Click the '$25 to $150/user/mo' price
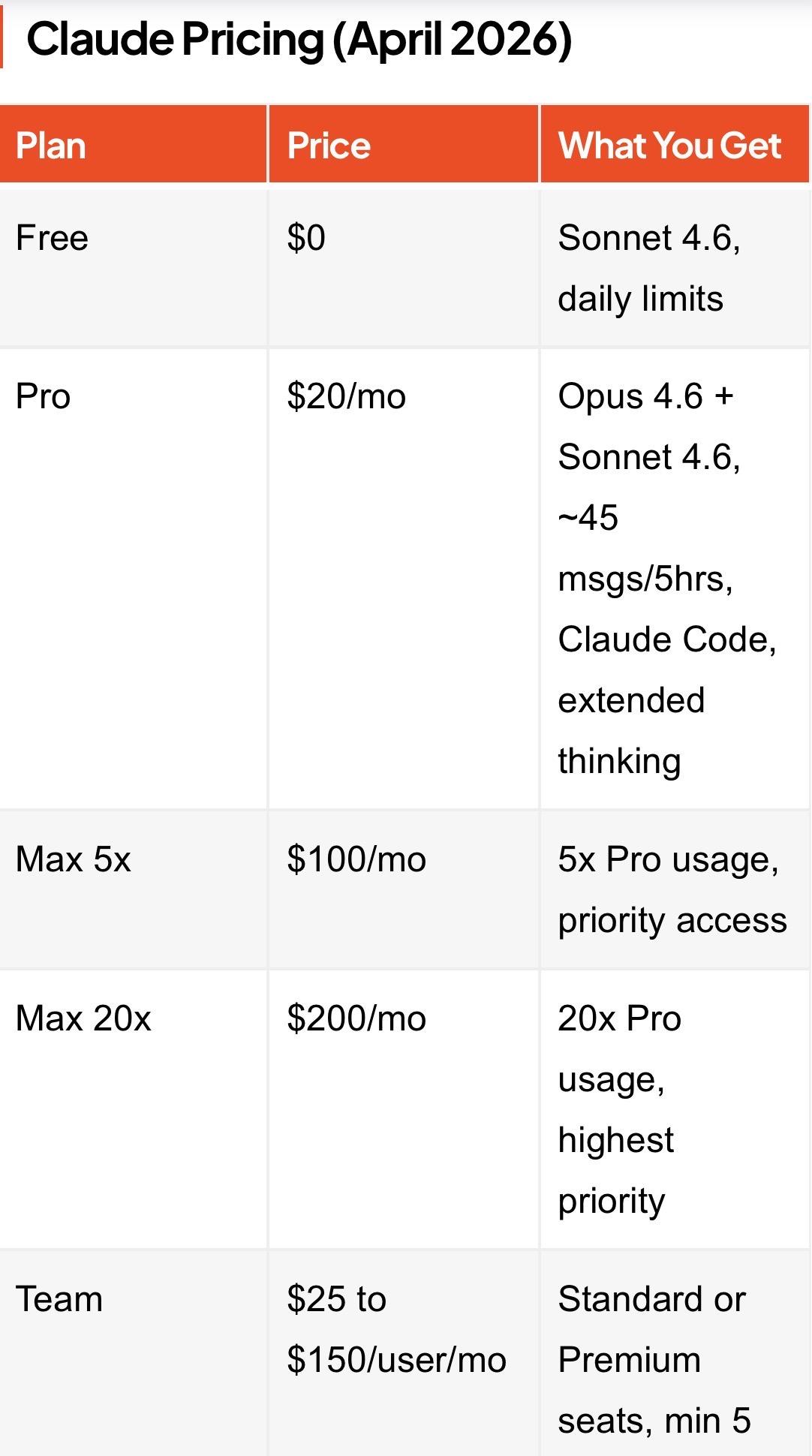The image size is (812, 1456). (x=396, y=1329)
